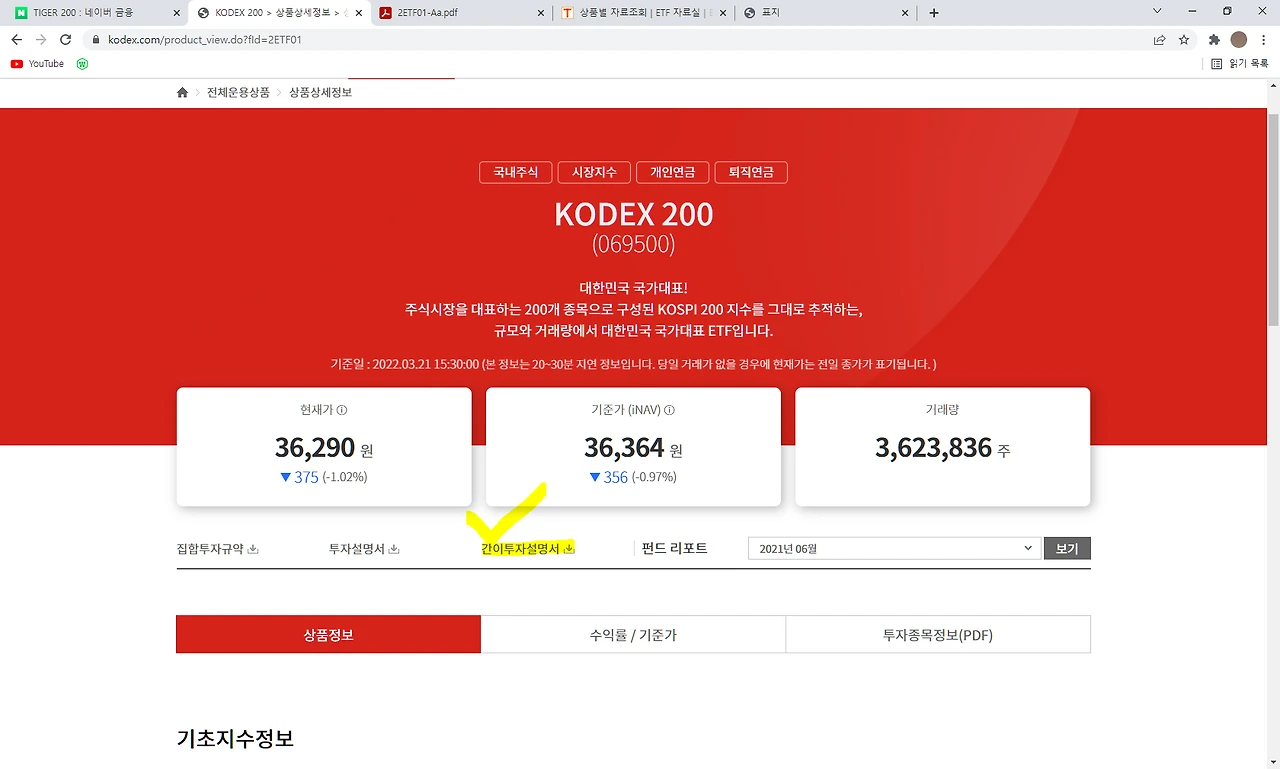Click the 기초지수정보 heading
Viewport: 1280px width, 769px height.
pyautogui.click(x=235, y=739)
